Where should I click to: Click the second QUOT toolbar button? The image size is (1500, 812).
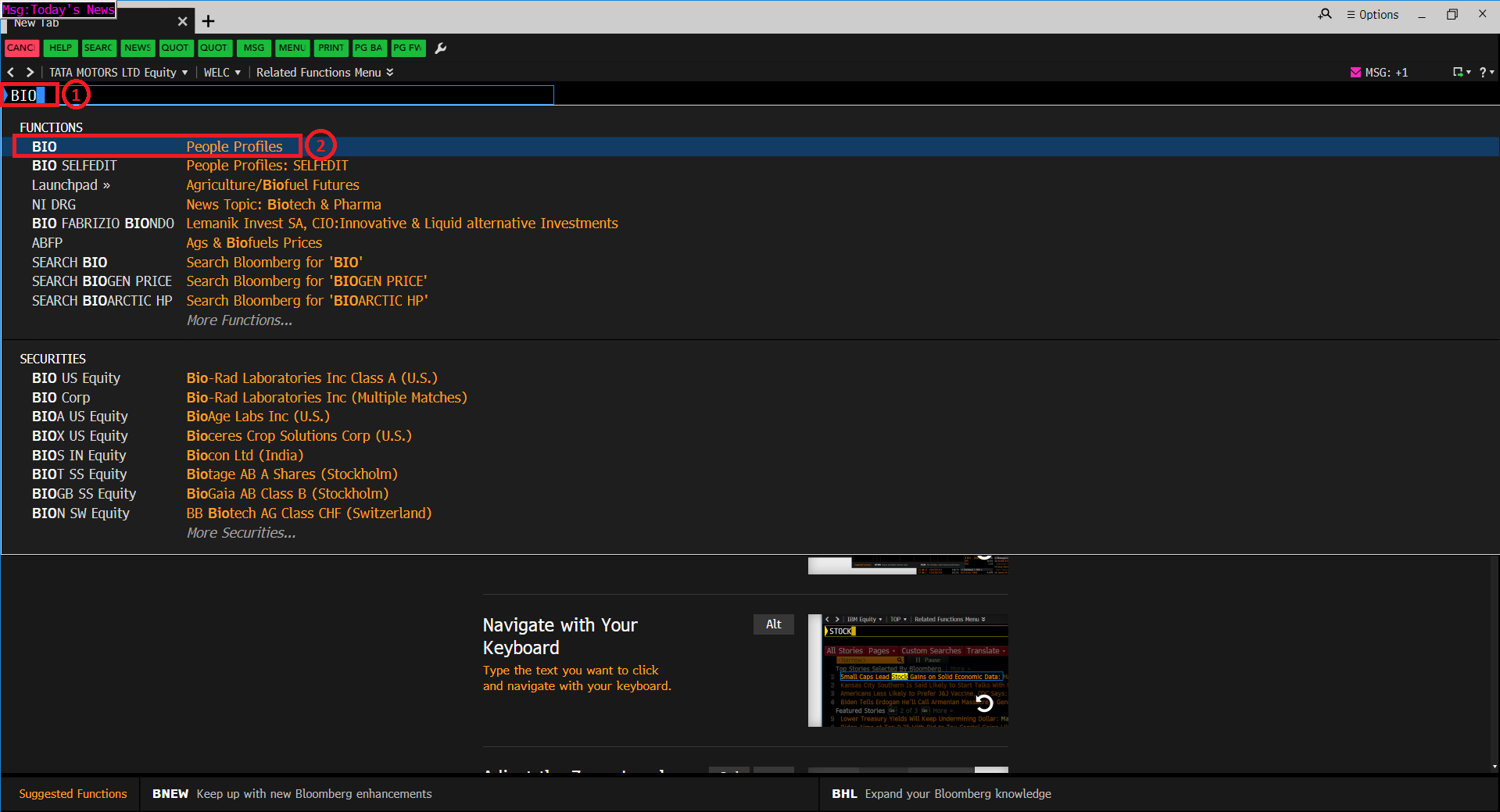214,48
